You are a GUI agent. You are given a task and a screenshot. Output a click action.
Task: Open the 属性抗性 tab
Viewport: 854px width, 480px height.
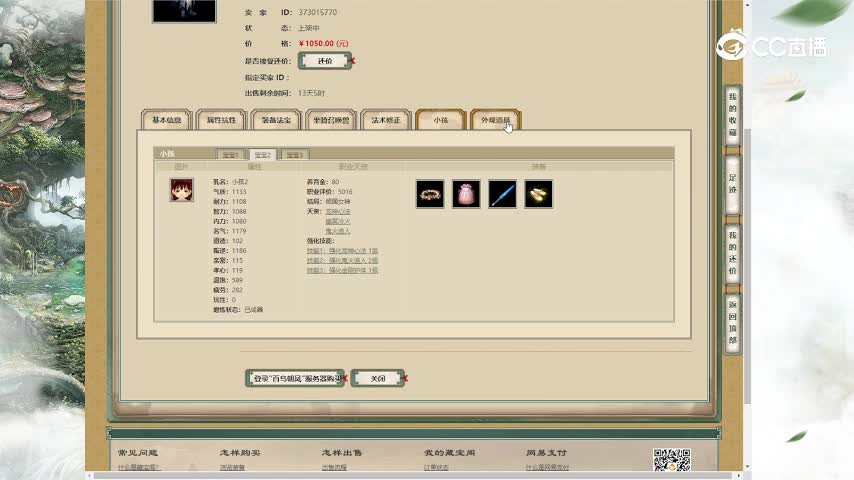221,120
